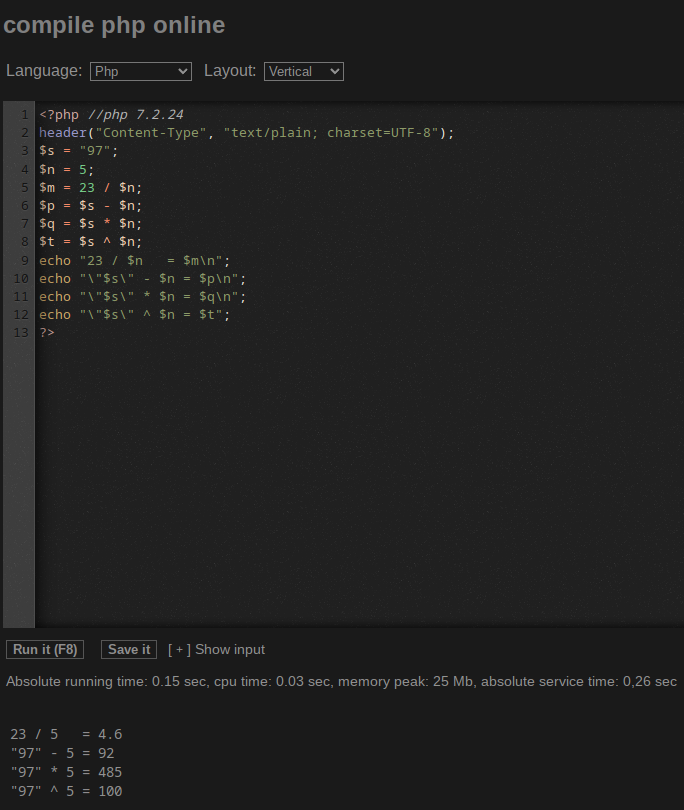Click the echo line ending with $m\n"

pos(134,260)
